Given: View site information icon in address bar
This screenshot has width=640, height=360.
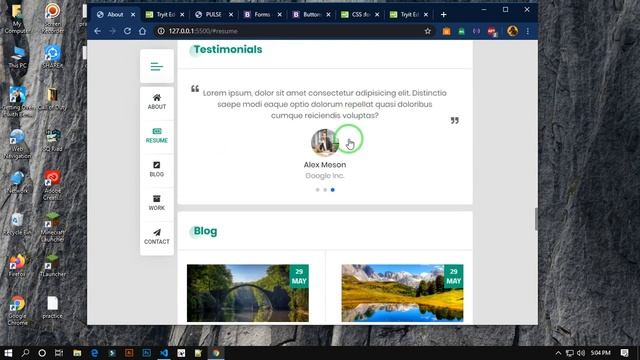Looking at the screenshot, I should click(161, 31).
